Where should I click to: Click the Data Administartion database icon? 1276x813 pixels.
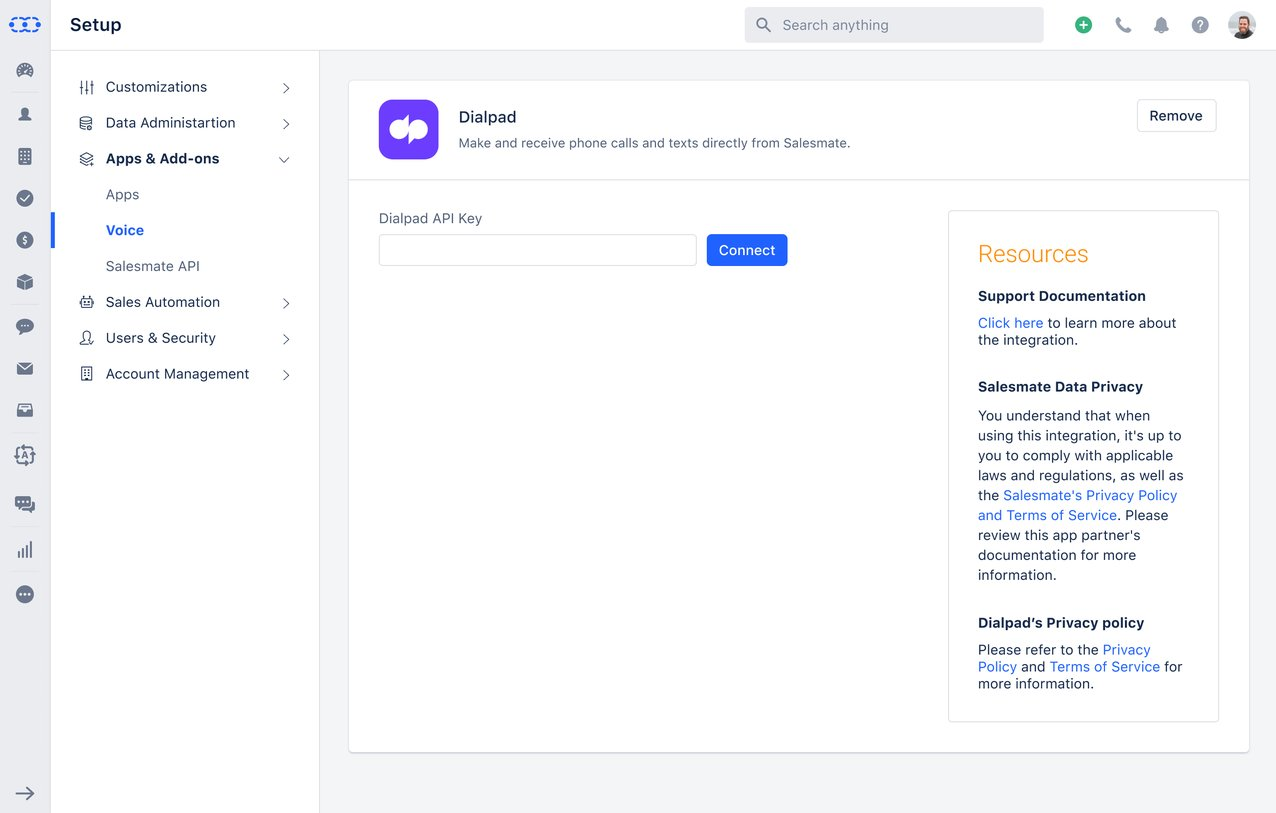coord(87,123)
